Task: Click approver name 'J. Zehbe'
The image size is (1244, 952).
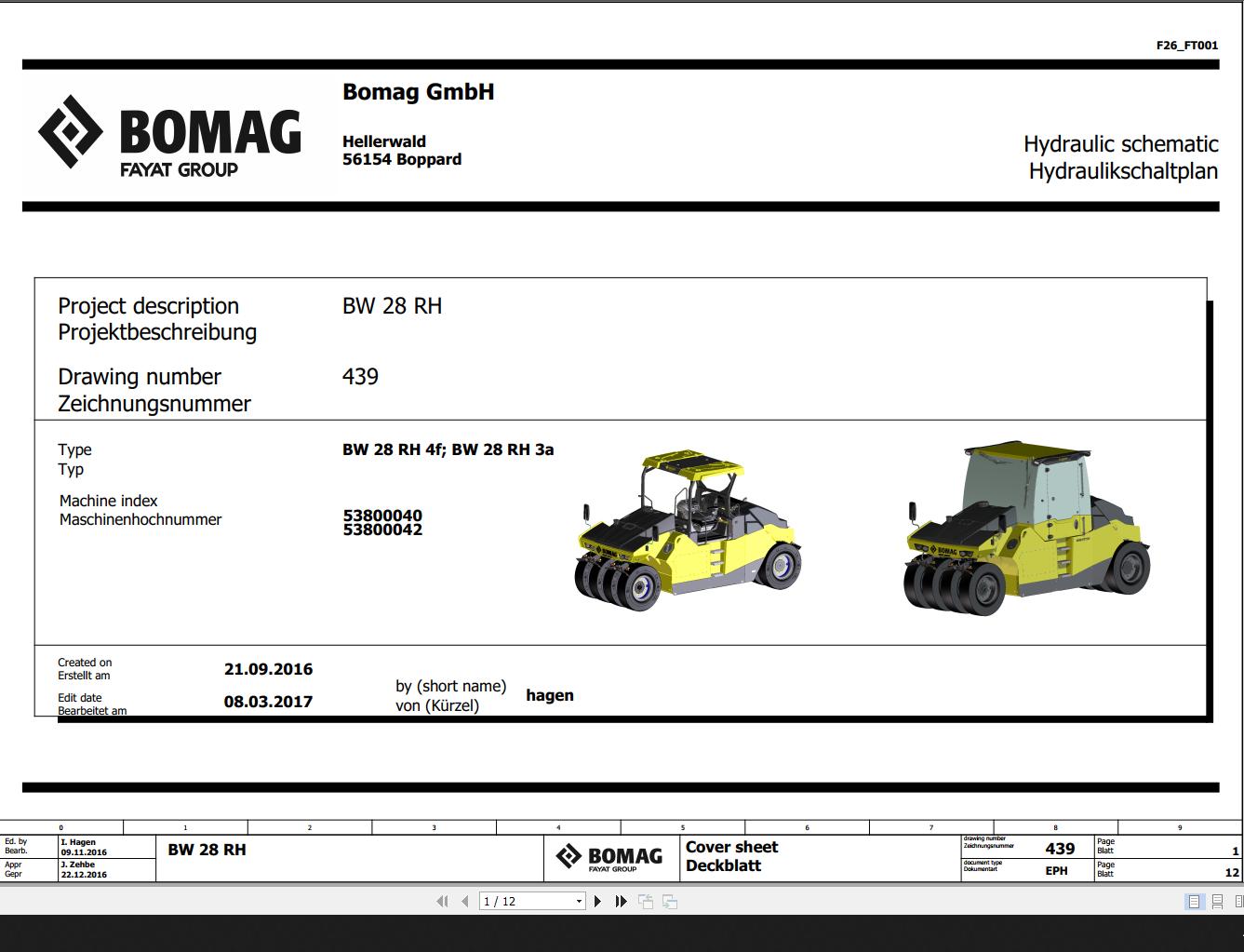Action: point(77,865)
